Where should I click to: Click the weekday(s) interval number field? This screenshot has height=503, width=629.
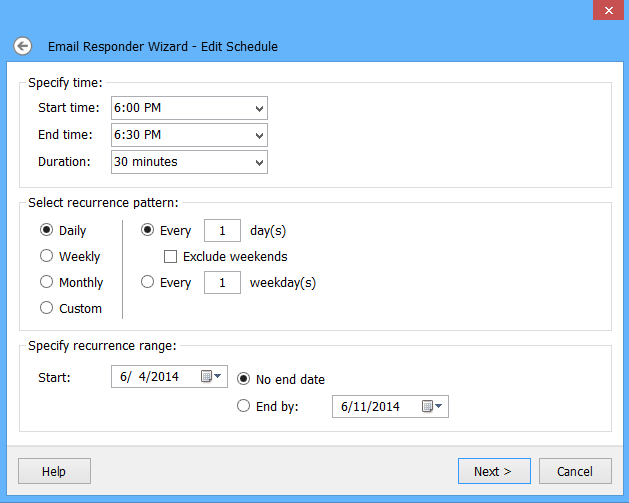coord(222,283)
